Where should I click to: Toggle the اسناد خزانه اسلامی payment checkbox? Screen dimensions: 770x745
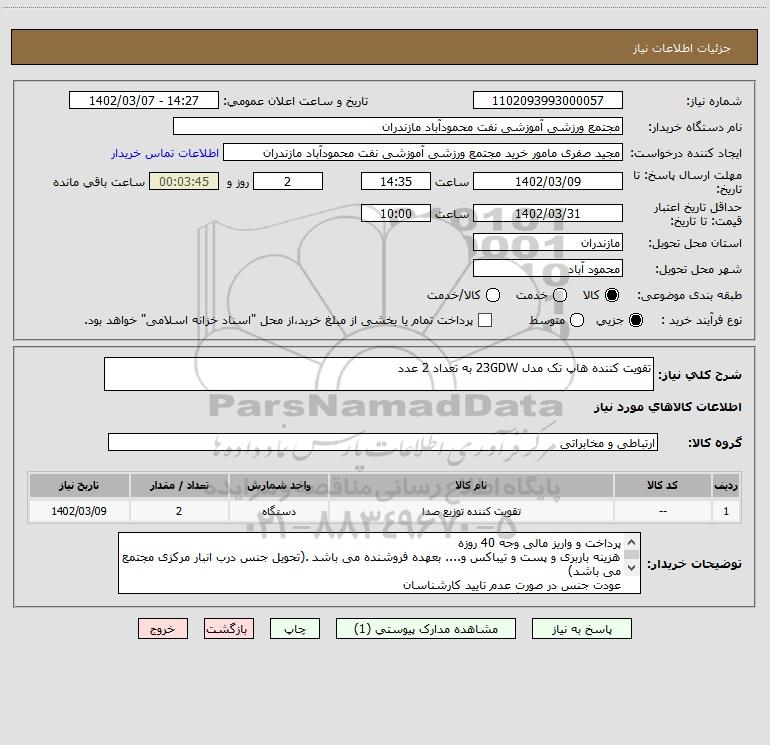pos(485,320)
